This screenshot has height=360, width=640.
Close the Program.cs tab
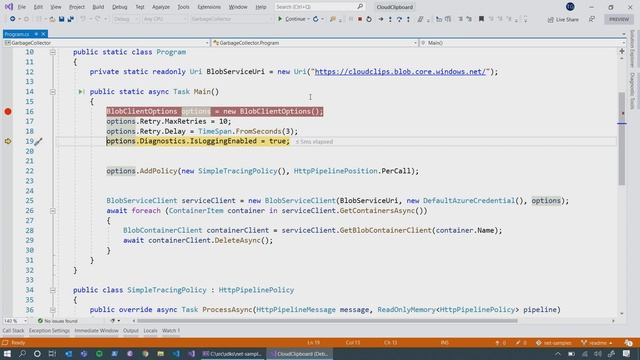pyautogui.click(x=43, y=34)
